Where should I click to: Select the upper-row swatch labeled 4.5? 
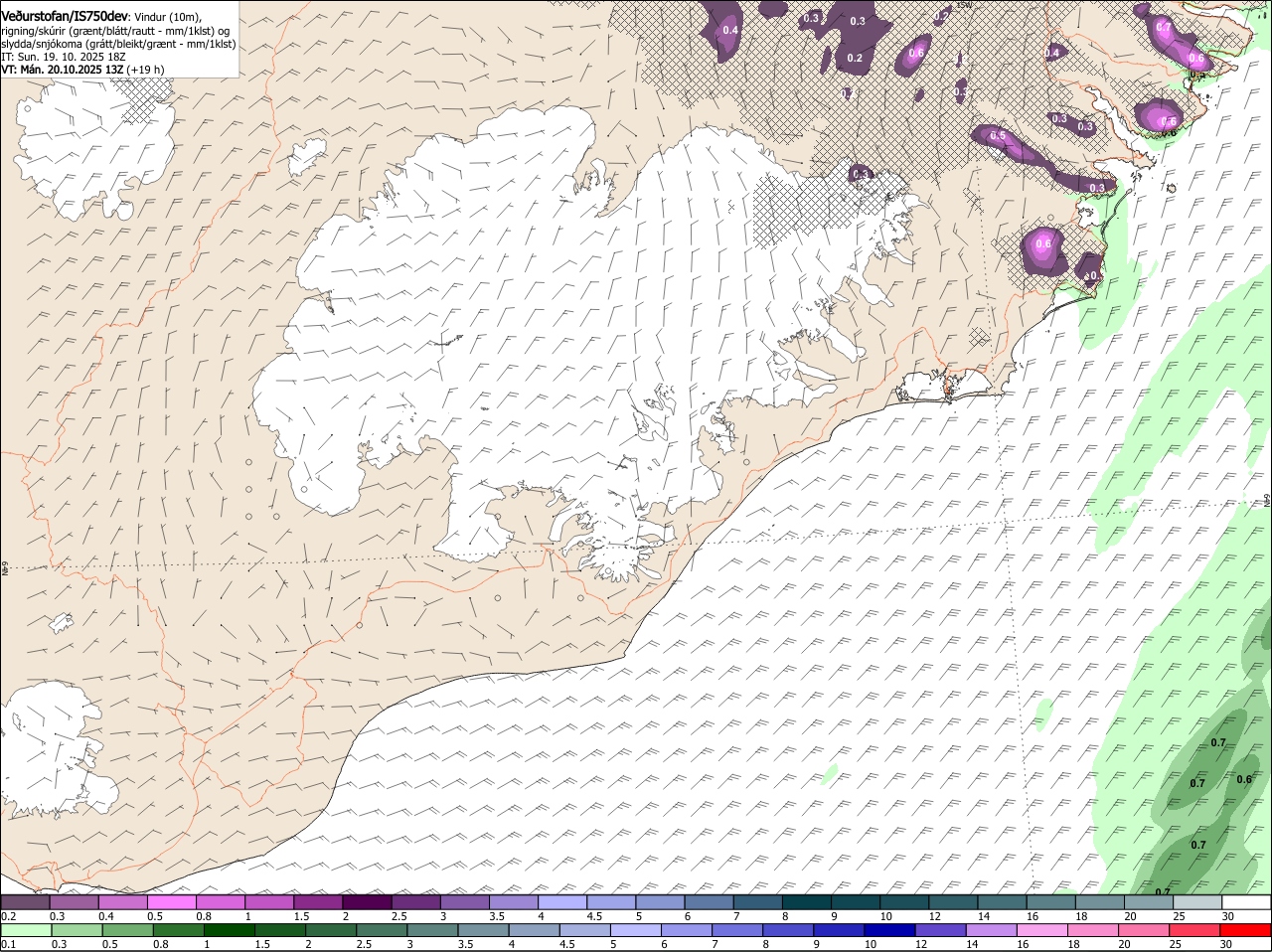pos(611,902)
